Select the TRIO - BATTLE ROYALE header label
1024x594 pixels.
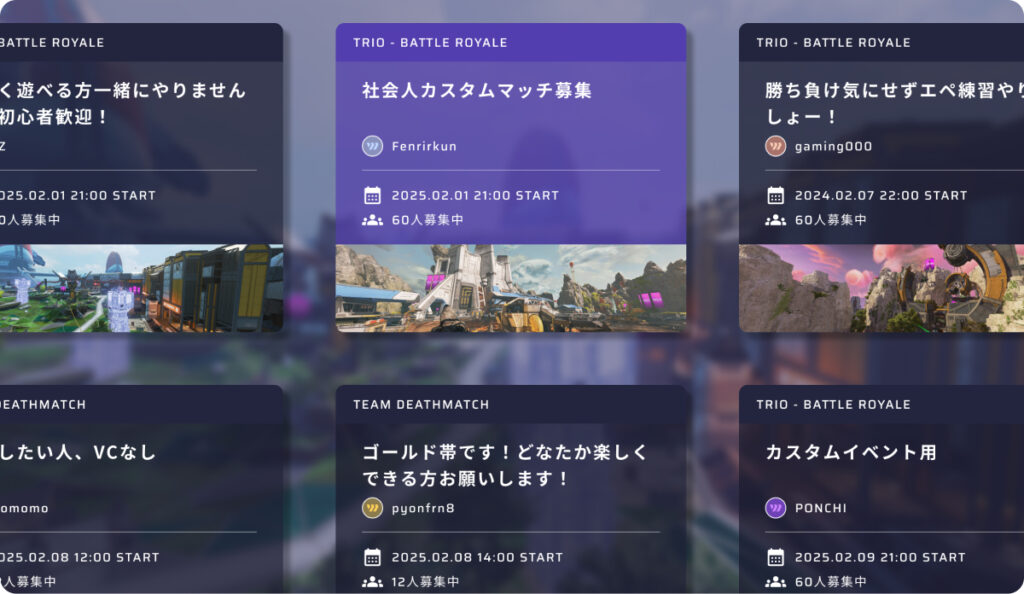coord(432,42)
